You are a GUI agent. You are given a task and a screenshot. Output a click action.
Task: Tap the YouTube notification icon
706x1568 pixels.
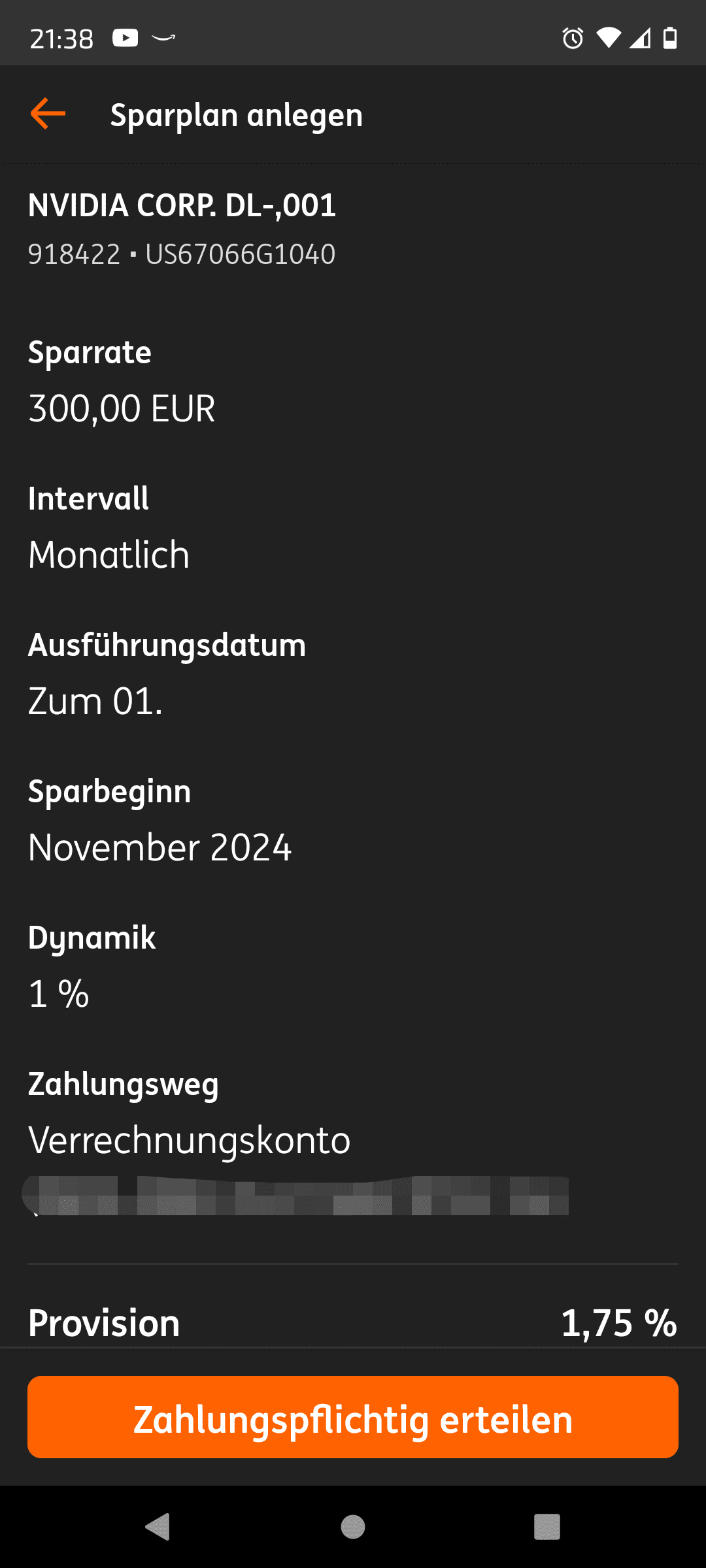click(x=125, y=38)
